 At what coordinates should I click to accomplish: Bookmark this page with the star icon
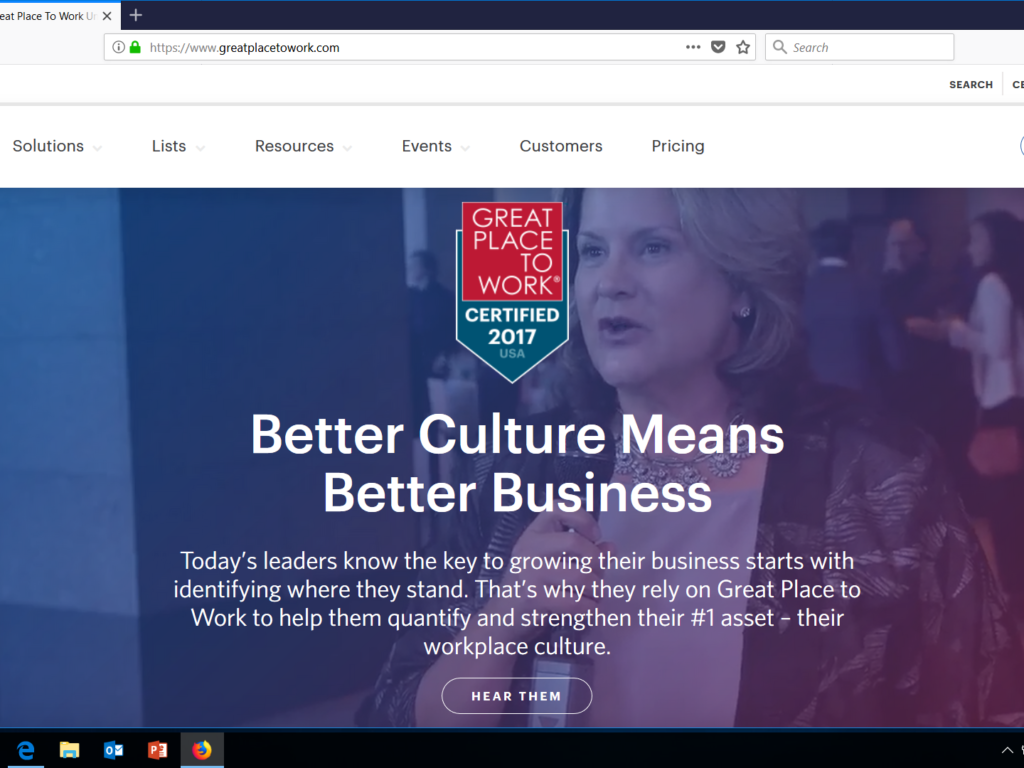(x=743, y=47)
